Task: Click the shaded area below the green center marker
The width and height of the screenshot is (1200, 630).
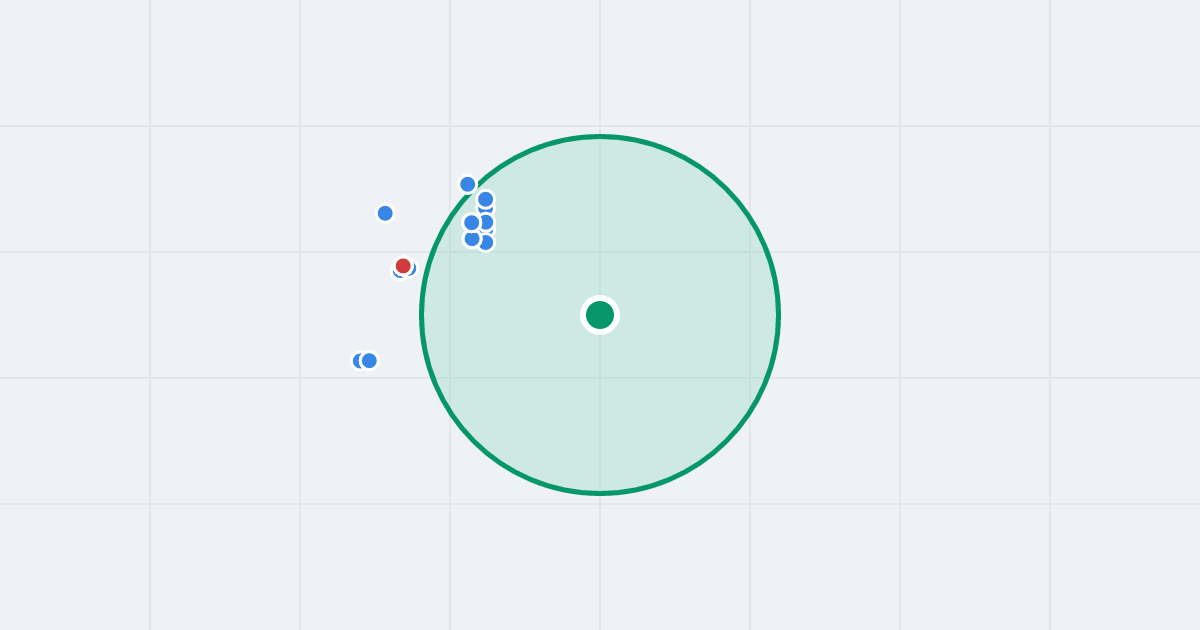Action: point(600,410)
